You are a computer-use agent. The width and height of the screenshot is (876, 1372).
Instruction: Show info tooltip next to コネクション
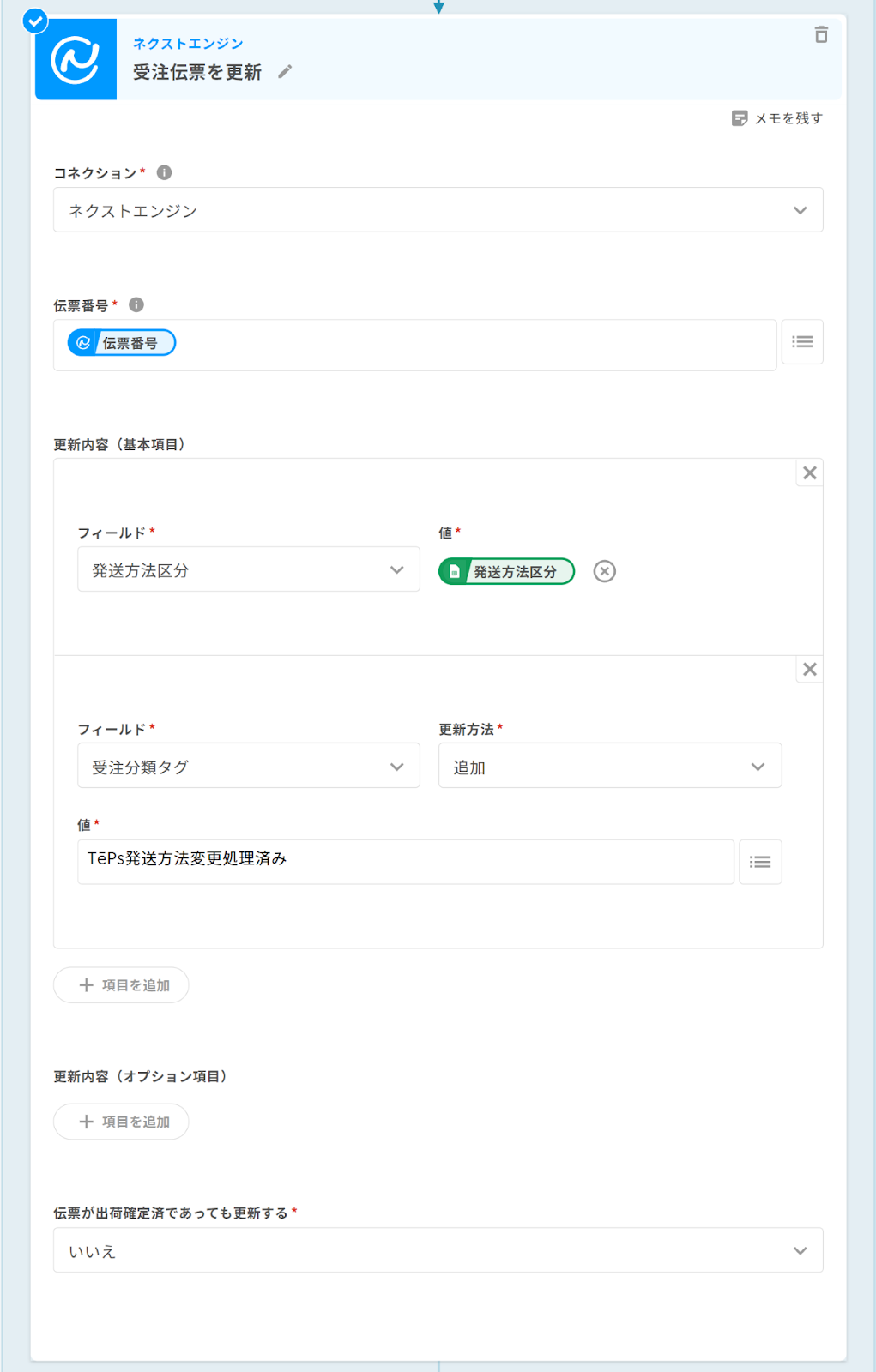(164, 172)
